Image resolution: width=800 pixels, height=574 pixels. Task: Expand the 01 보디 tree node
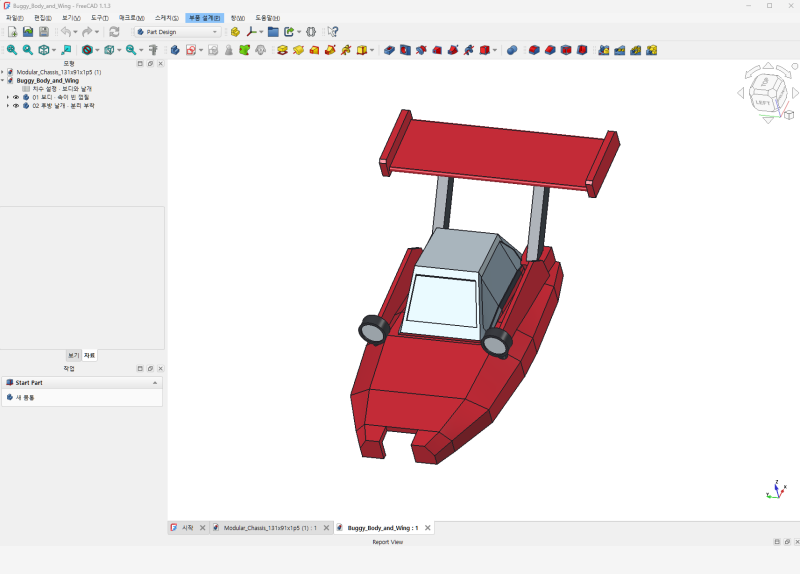(8, 97)
